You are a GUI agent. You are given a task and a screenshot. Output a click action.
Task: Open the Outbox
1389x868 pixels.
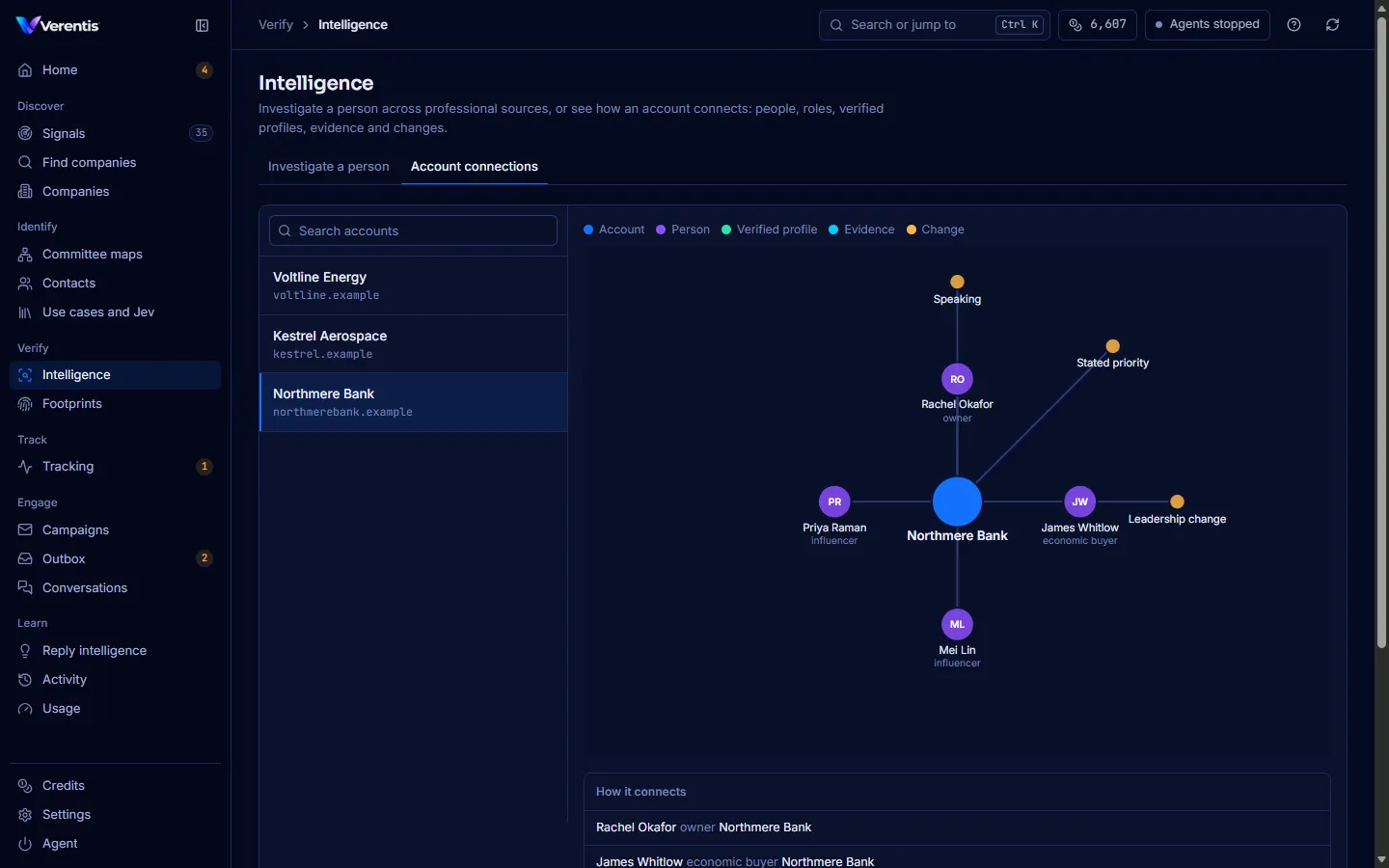coord(115,558)
